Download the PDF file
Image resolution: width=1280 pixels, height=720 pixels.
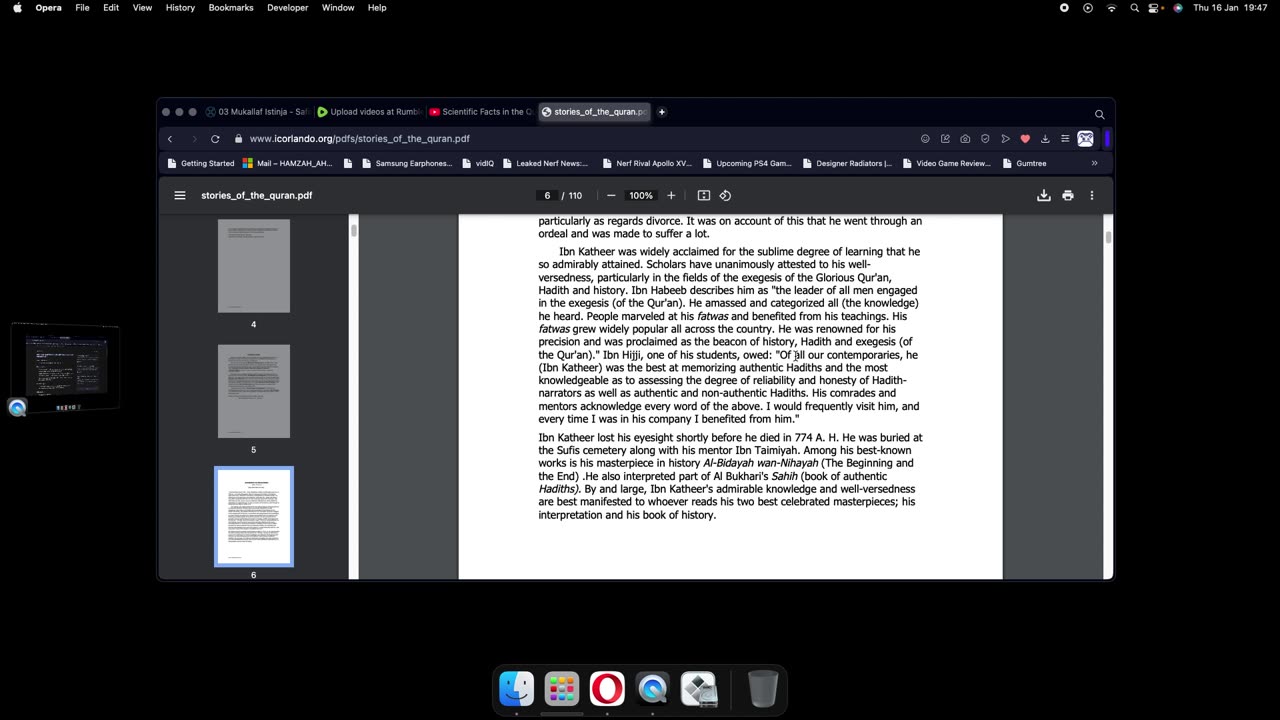point(1044,195)
